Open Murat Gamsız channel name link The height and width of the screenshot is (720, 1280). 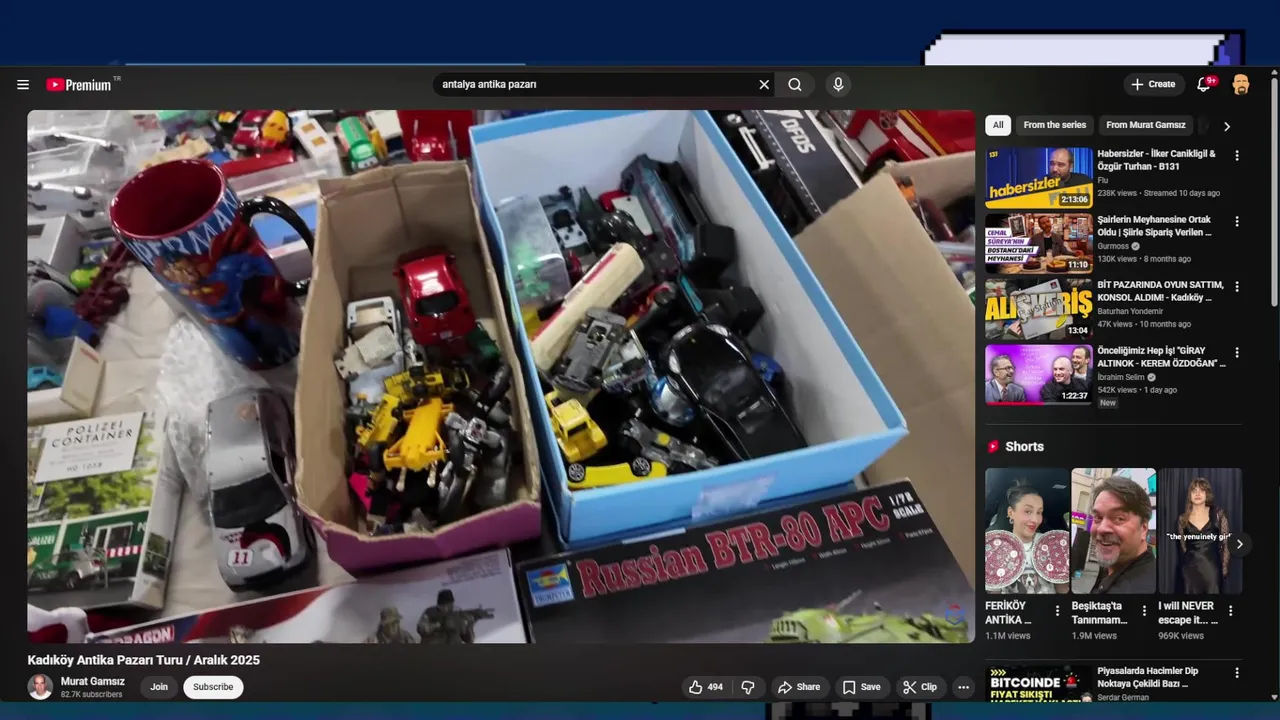[93, 682]
